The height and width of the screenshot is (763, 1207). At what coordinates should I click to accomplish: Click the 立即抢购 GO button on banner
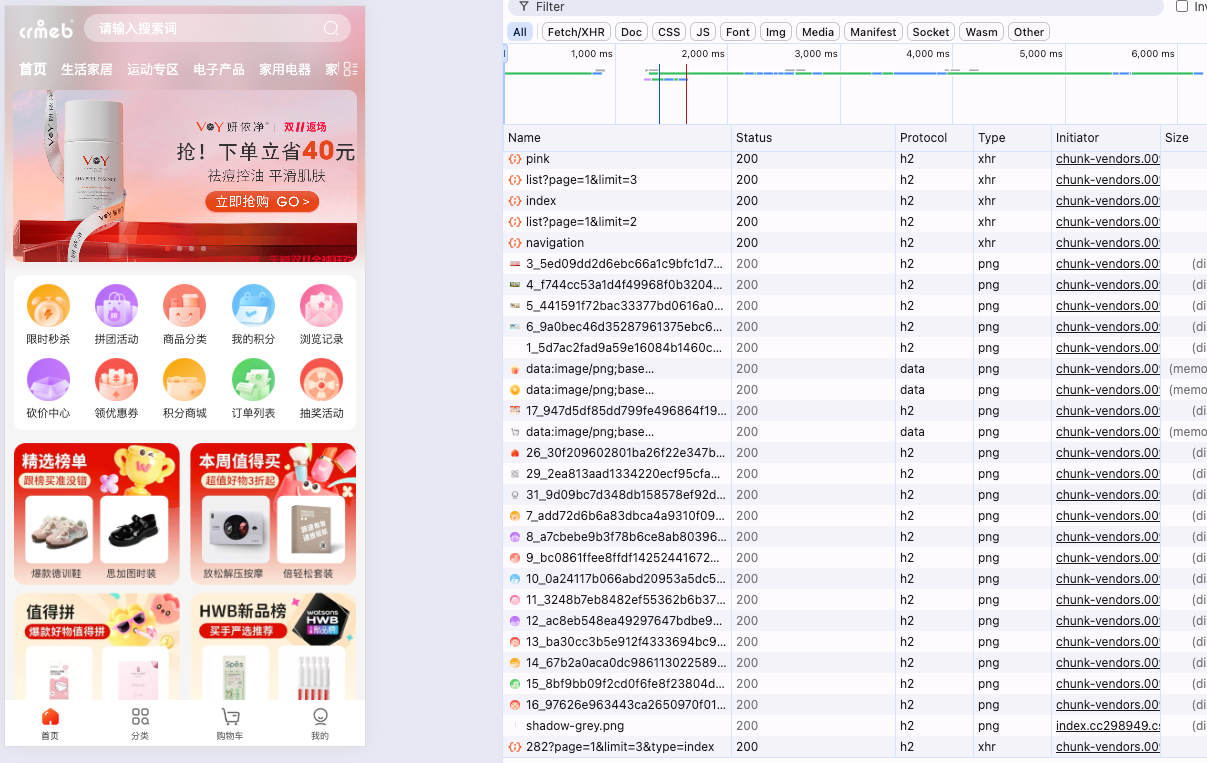coord(263,202)
